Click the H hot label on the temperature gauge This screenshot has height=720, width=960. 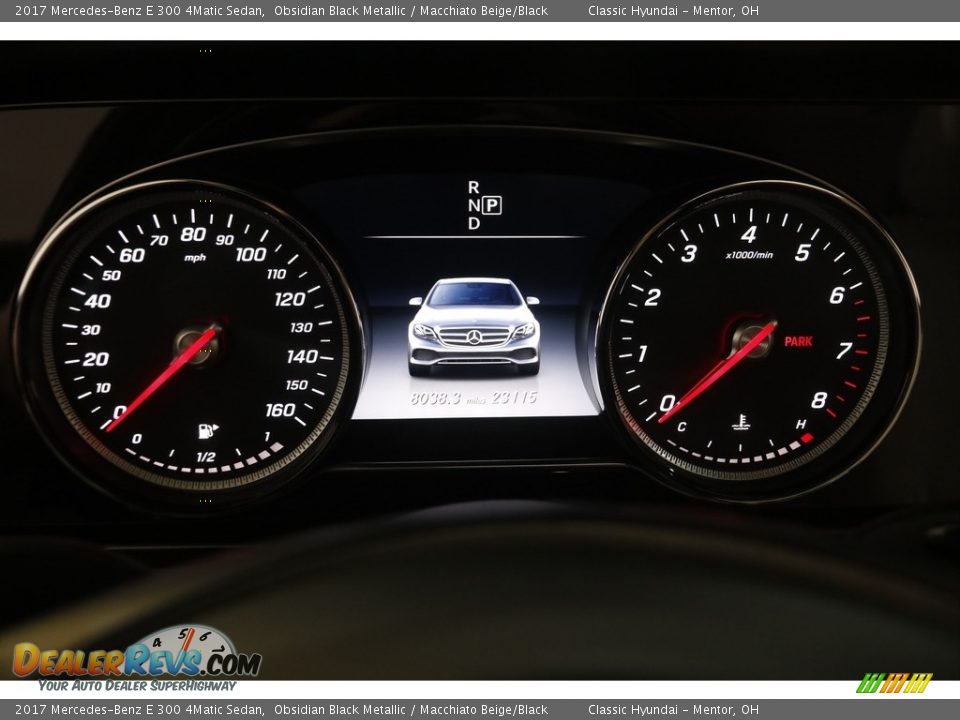point(801,424)
